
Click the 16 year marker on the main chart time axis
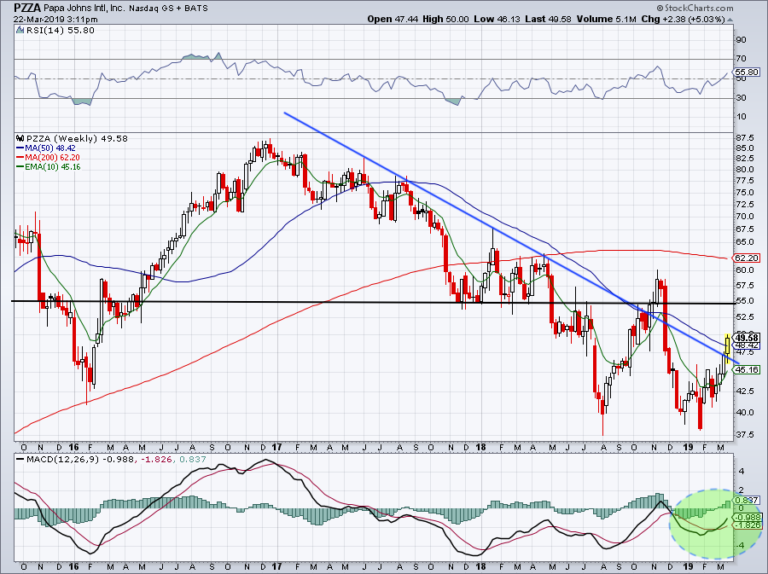click(73, 447)
